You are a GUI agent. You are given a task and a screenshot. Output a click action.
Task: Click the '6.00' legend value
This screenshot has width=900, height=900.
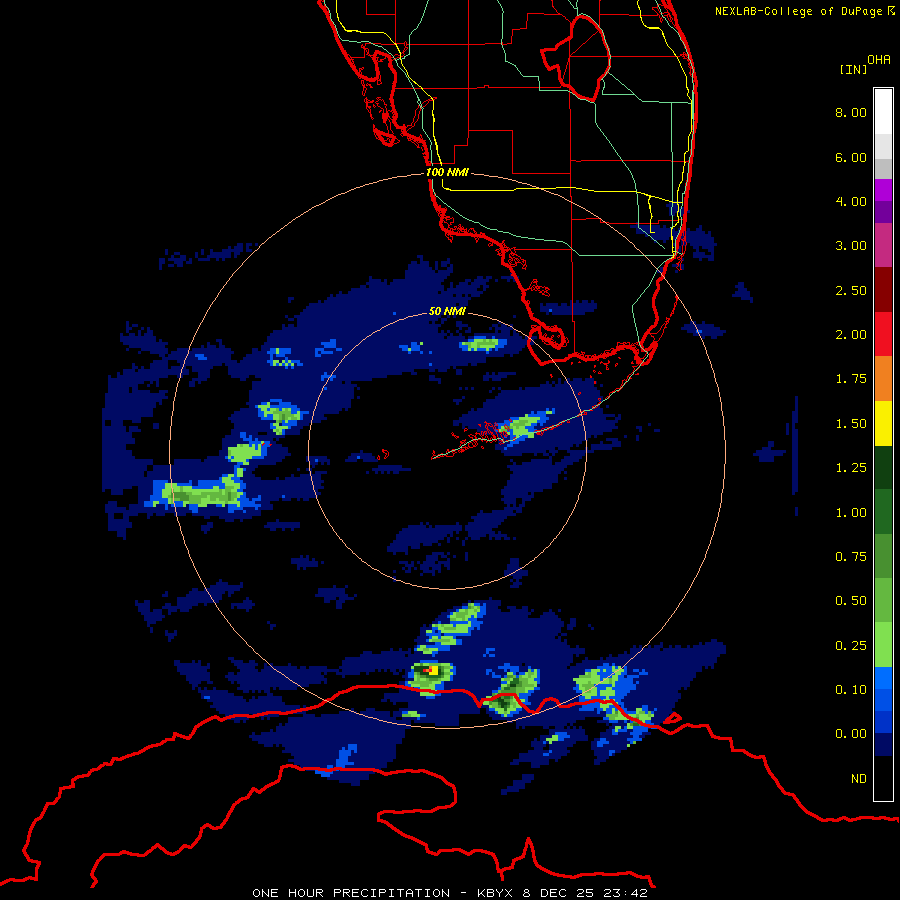point(851,157)
